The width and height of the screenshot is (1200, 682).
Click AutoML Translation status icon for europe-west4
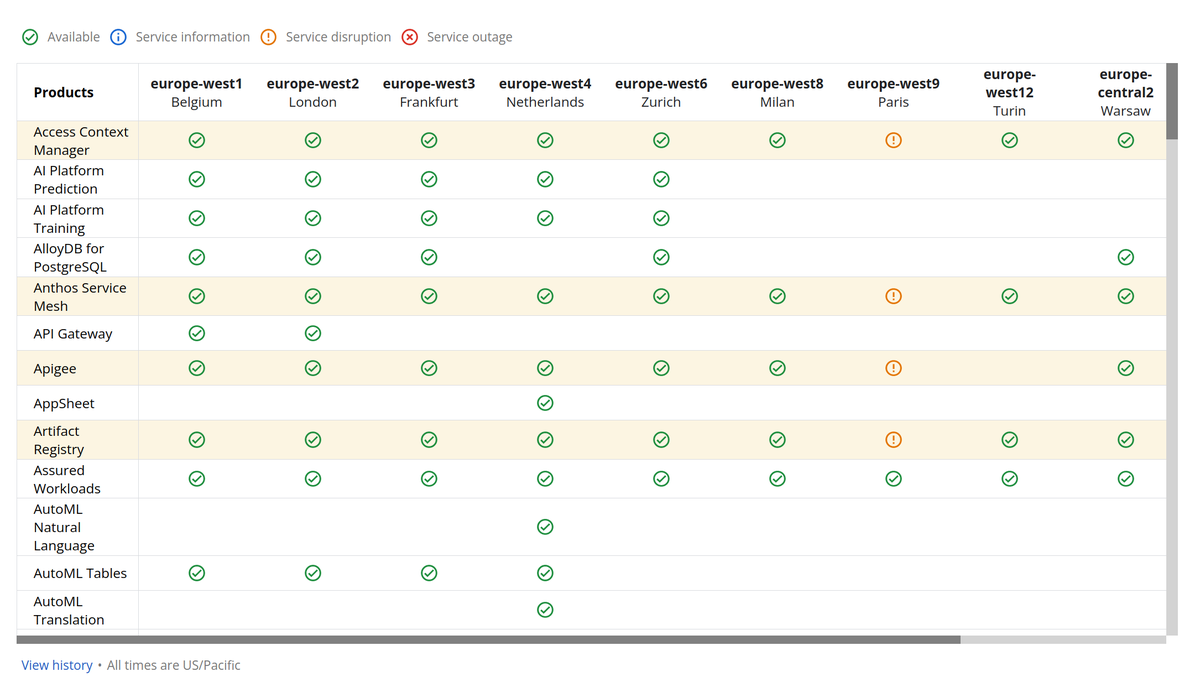click(x=545, y=610)
